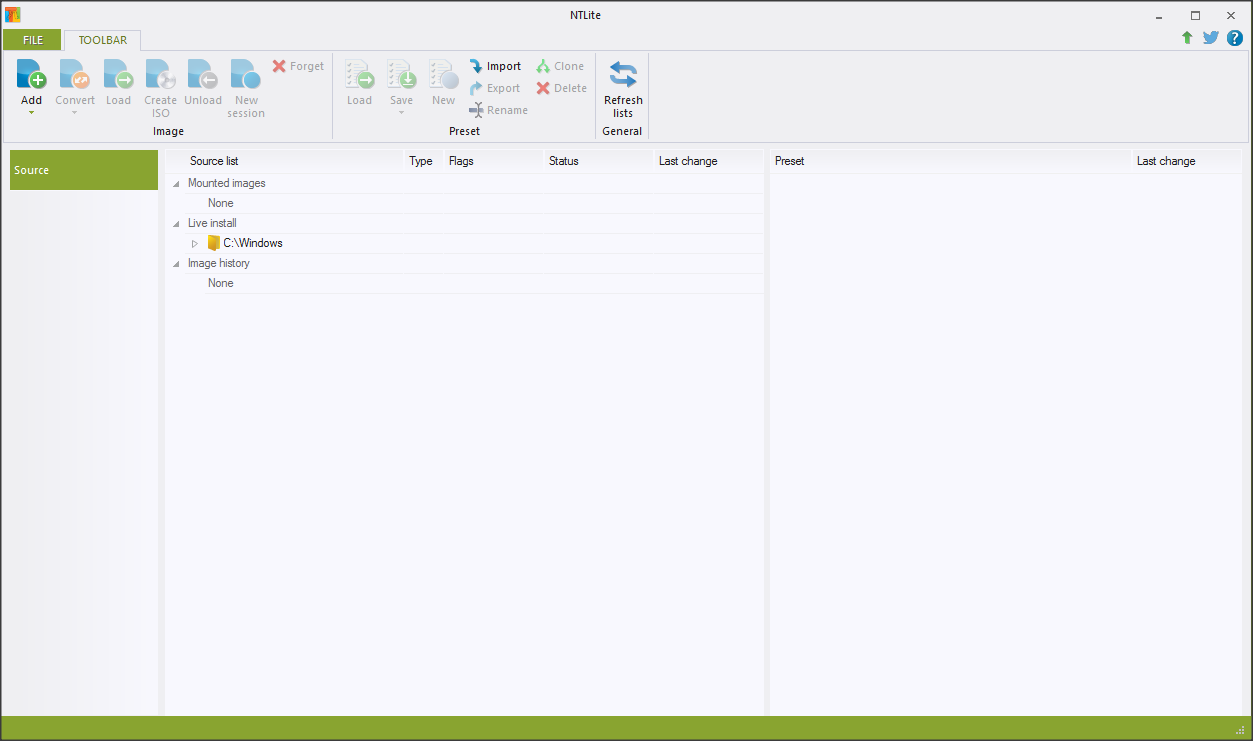
Task: Click the Unload image icon
Action: point(203,75)
